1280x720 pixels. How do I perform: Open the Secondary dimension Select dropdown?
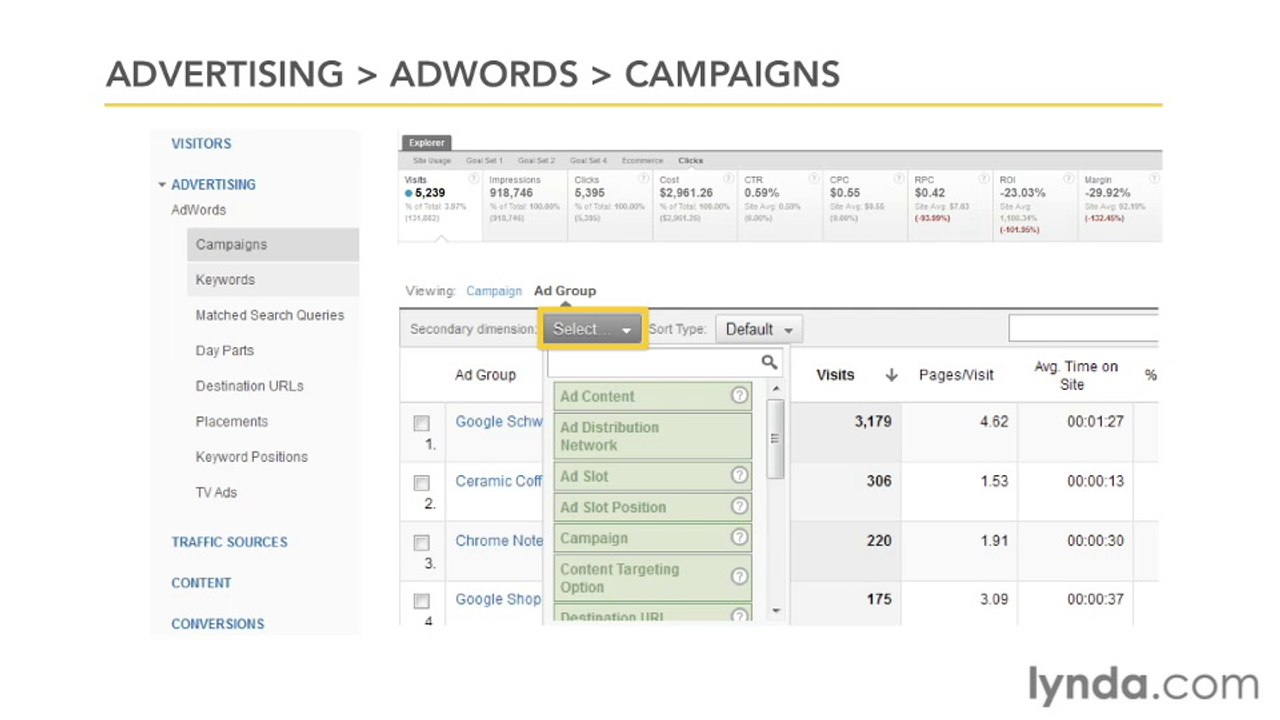coord(593,329)
